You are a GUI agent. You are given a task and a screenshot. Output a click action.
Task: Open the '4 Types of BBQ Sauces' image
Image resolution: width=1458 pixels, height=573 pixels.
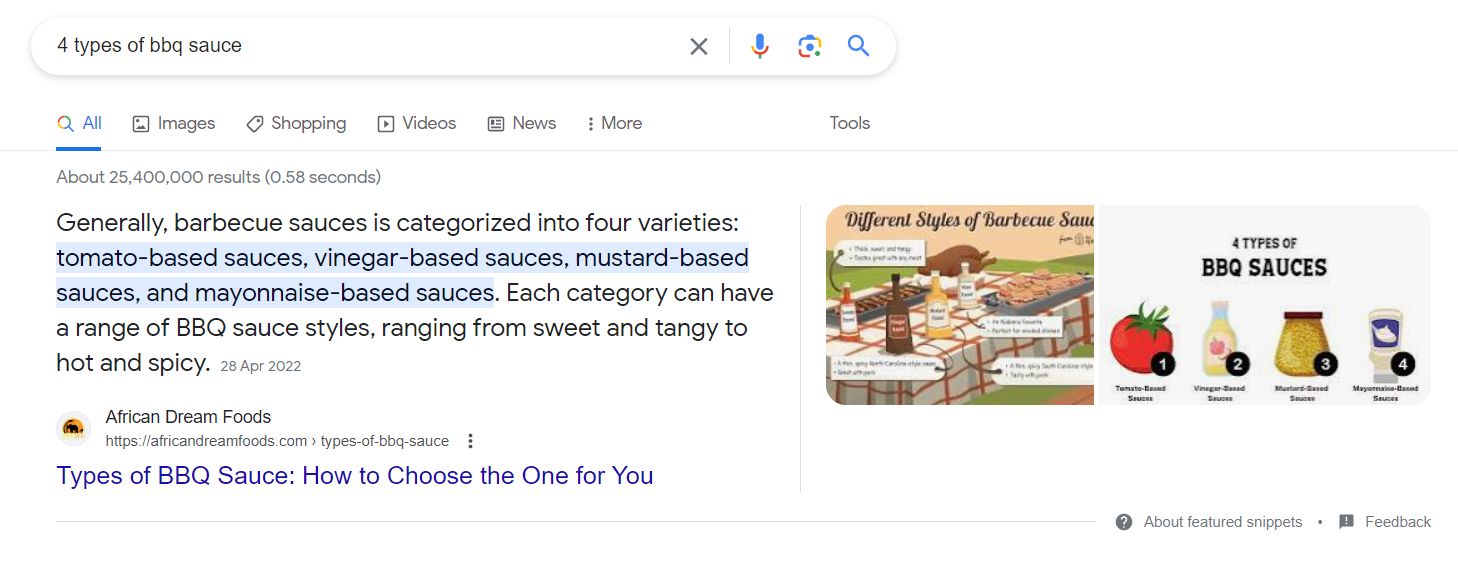(x=1262, y=305)
